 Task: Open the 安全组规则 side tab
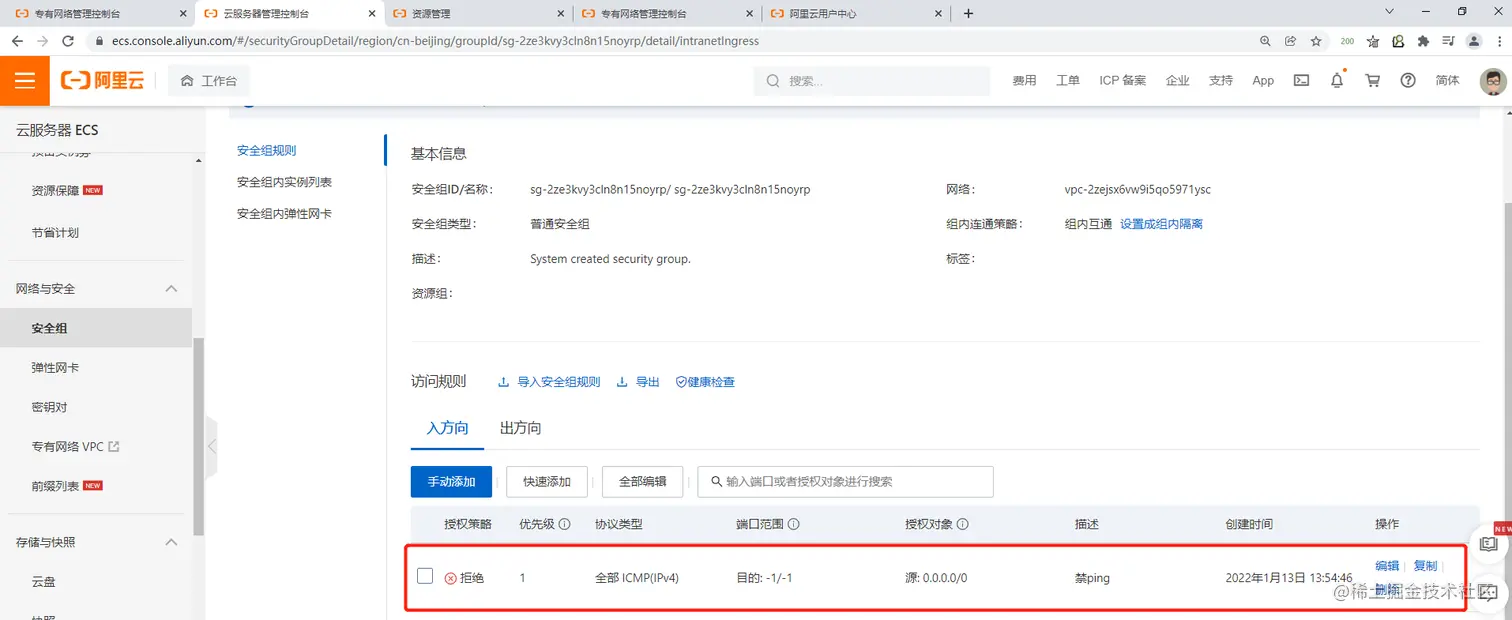click(266, 151)
